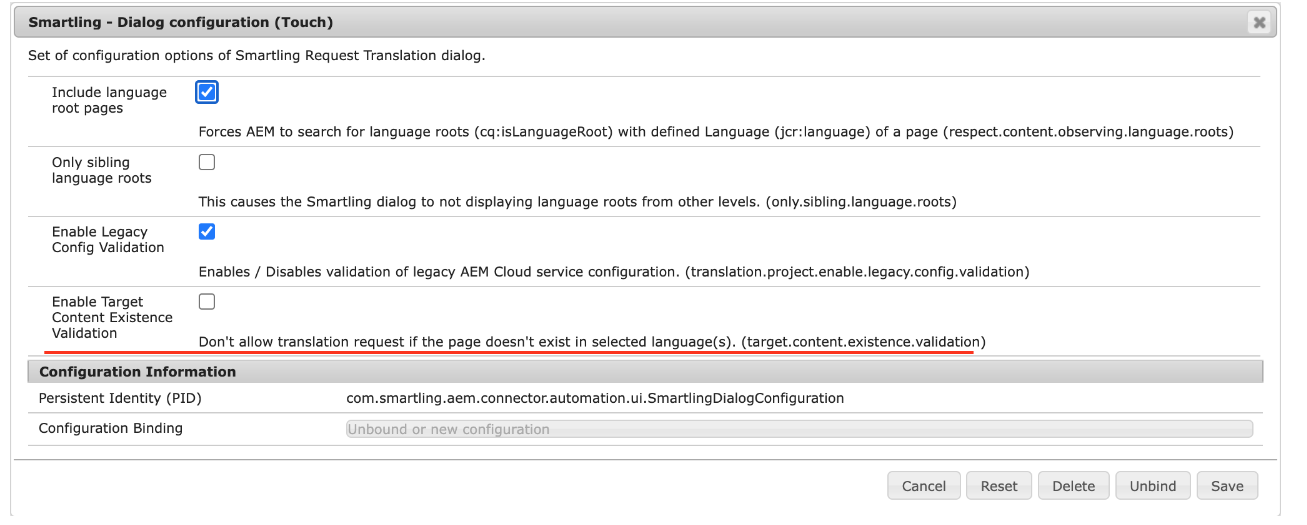This screenshot has width=1307, height=525.
Task: Click the Persistent Identity PID value text
Action: 595,398
